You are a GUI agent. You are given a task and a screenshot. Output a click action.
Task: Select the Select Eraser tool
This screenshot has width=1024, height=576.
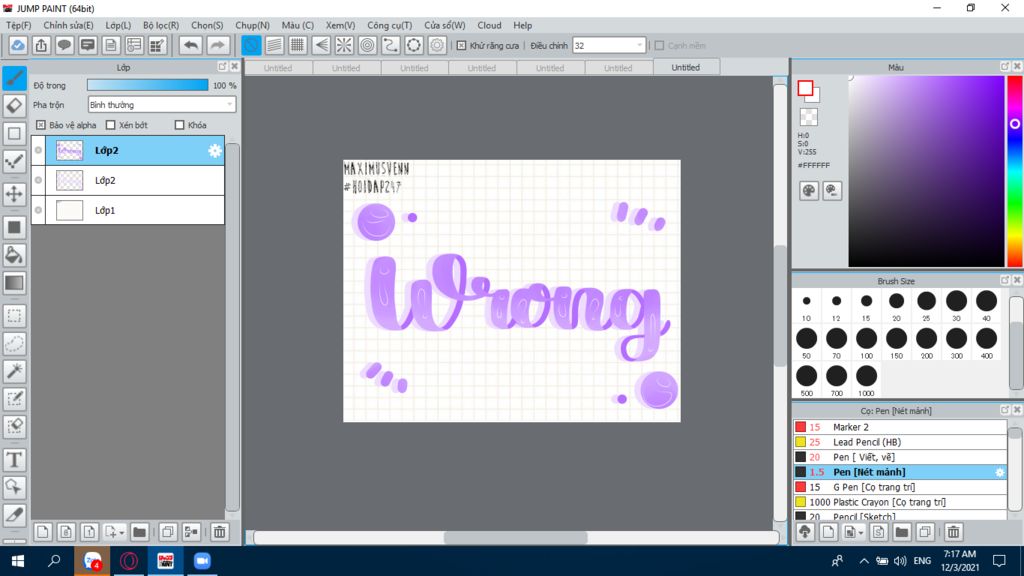14,426
